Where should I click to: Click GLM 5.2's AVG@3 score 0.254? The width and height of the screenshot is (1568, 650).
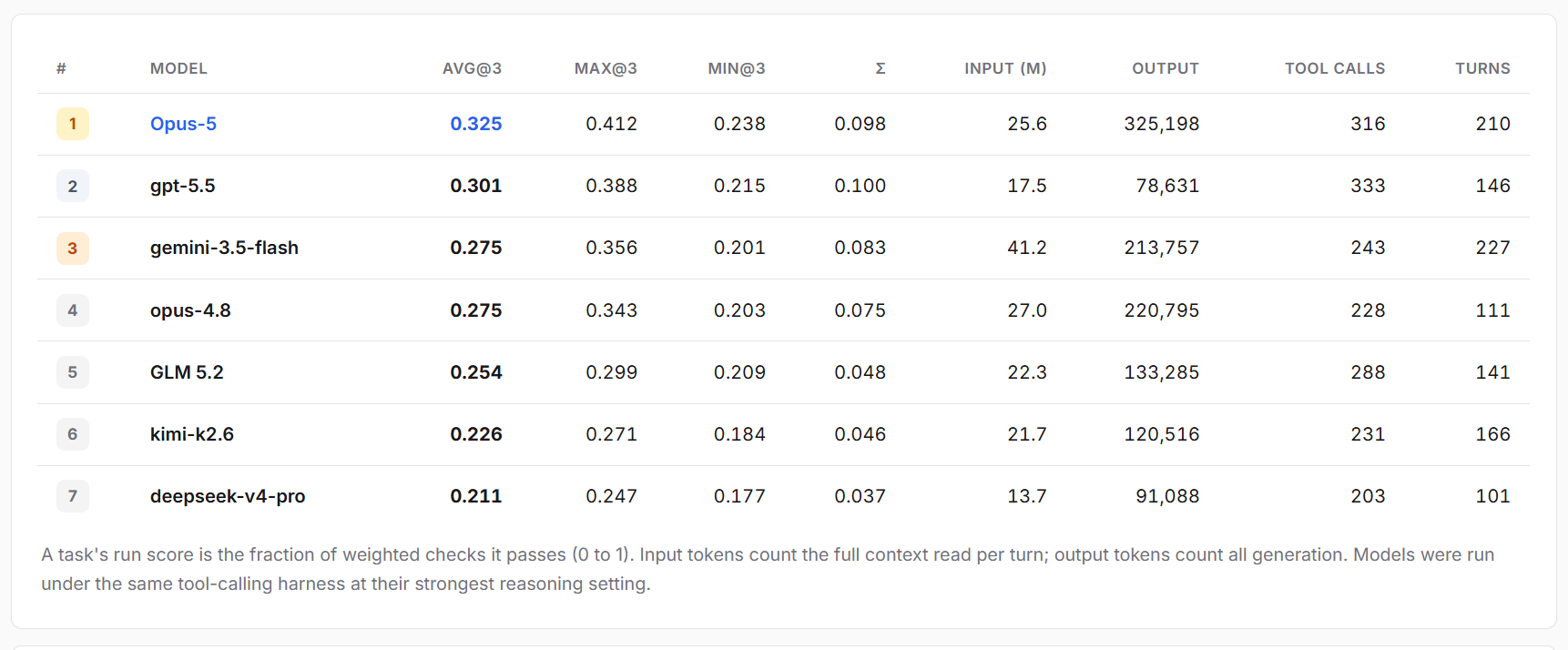(x=476, y=372)
